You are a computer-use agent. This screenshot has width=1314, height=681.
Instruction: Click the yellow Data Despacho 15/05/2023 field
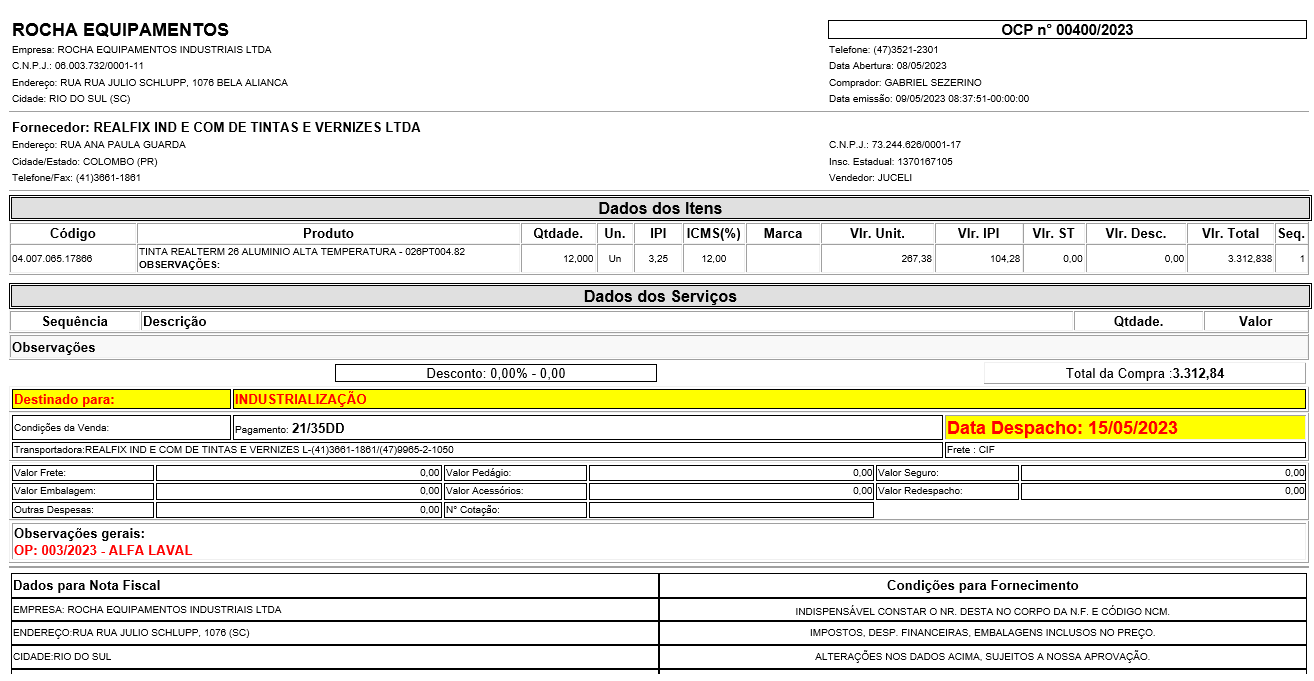pos(1125,428)
